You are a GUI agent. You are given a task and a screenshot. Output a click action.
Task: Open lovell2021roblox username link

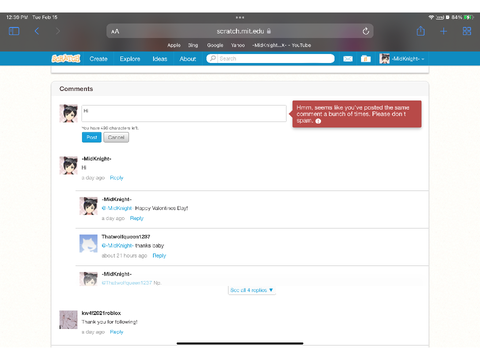tap(101, 313)
